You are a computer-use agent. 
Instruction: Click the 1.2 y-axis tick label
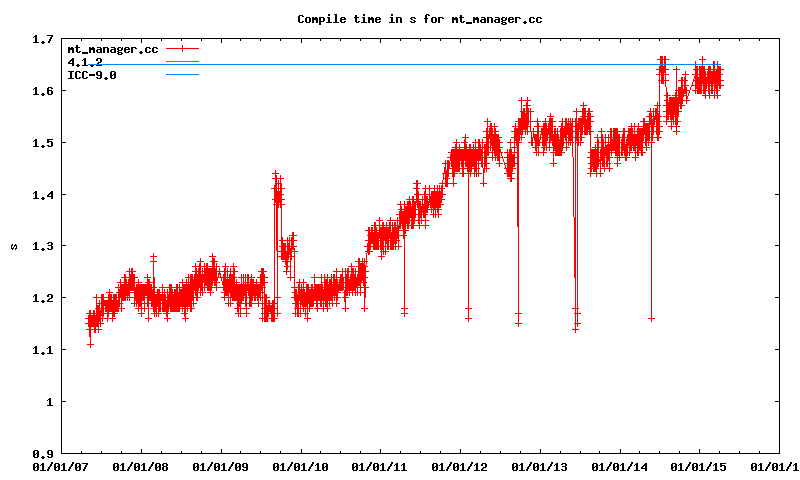pyautogui.click(x=42, y=298)
